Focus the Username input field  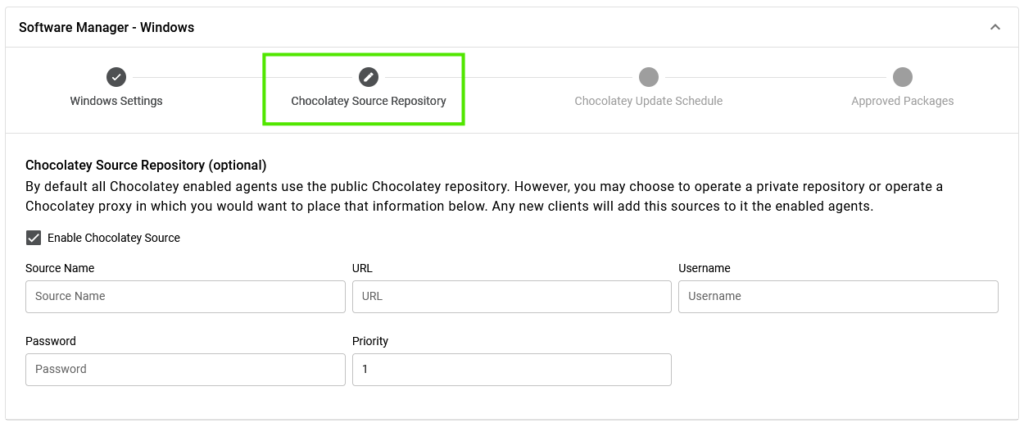(x=839, y=296)
